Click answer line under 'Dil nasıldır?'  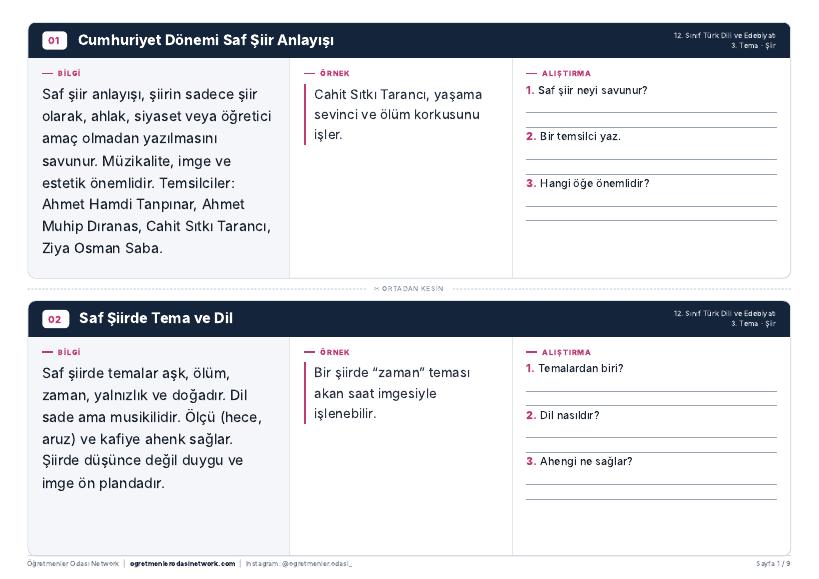651,438
